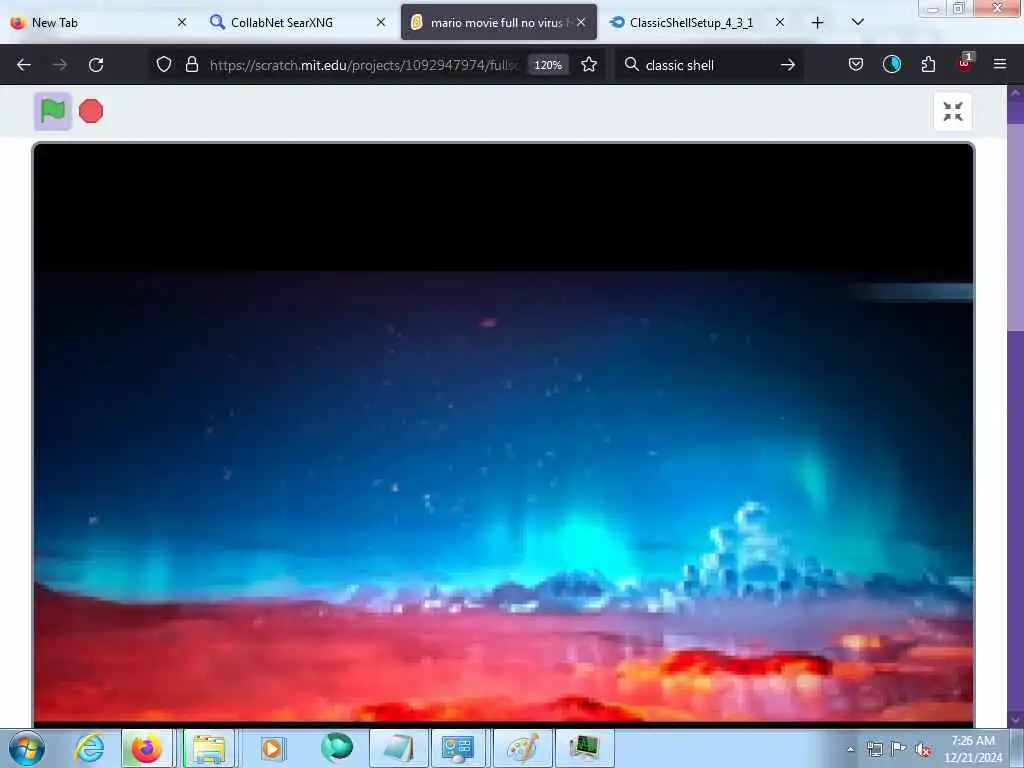Viewport: 1024px width, 768px height.
Task: Open the blue circular extension icon
Action: click(x=891, y=64)
